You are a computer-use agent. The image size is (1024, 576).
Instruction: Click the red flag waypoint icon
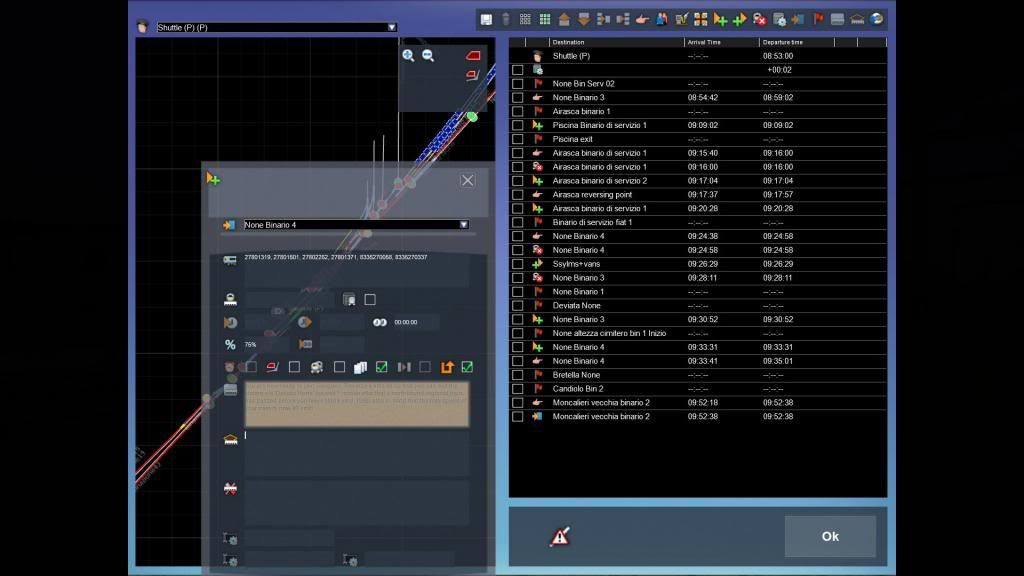818,20
